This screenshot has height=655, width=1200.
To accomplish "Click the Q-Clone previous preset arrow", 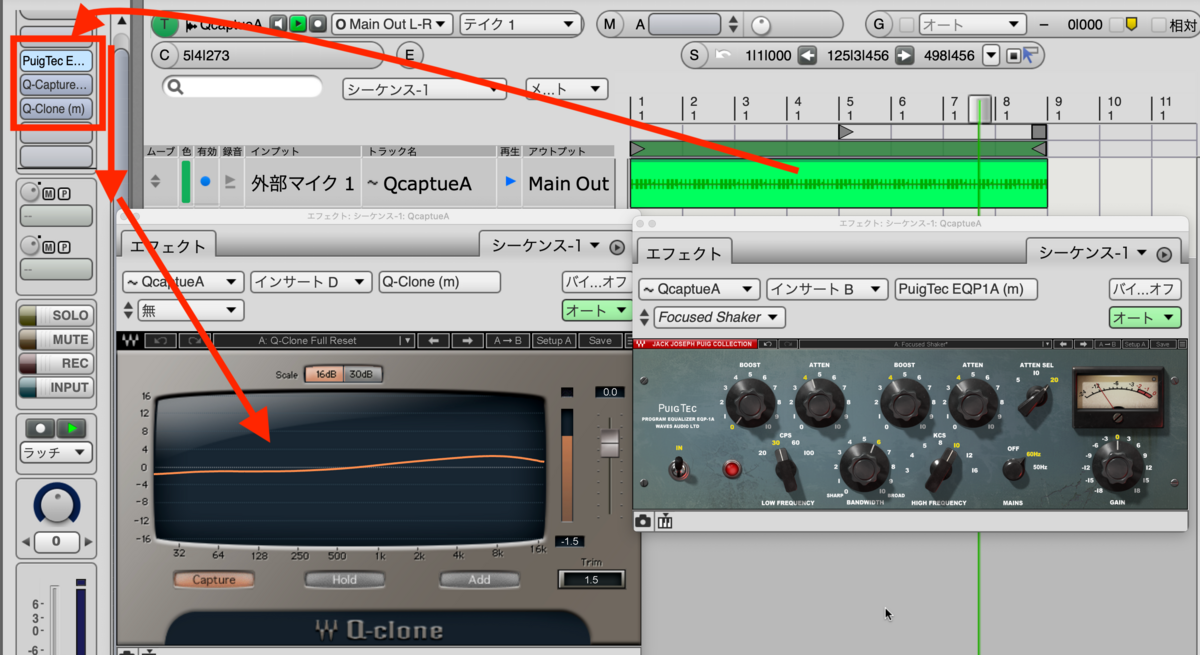I will [x=432, y=340].
